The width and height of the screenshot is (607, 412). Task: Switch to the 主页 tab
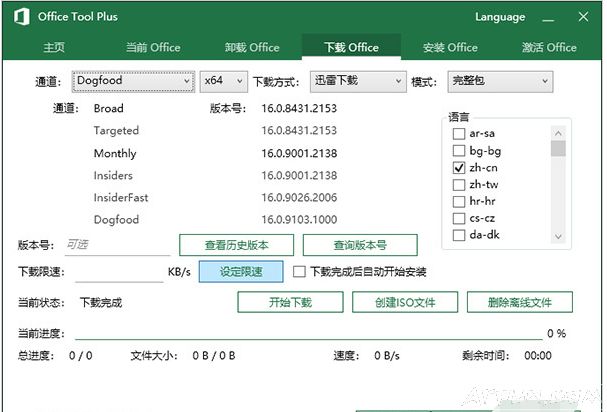54,47
